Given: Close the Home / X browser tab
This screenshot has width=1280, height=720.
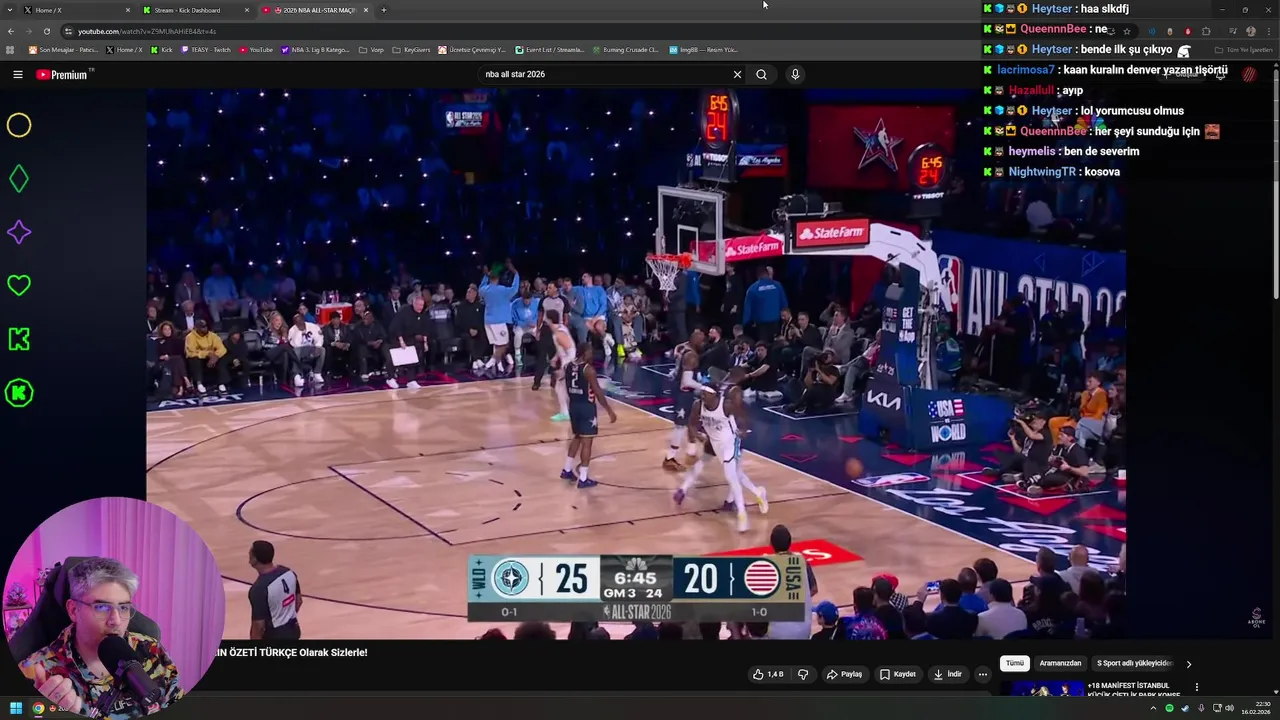Looking at the screenshot, I should coord(128,10).
